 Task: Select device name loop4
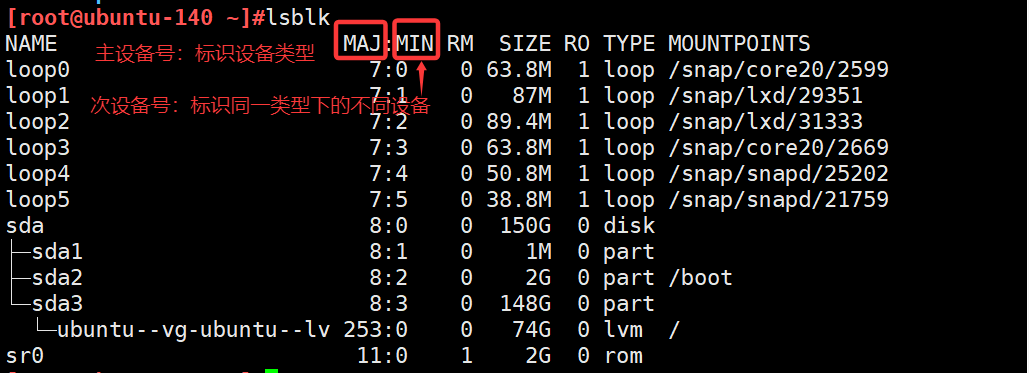37,173
